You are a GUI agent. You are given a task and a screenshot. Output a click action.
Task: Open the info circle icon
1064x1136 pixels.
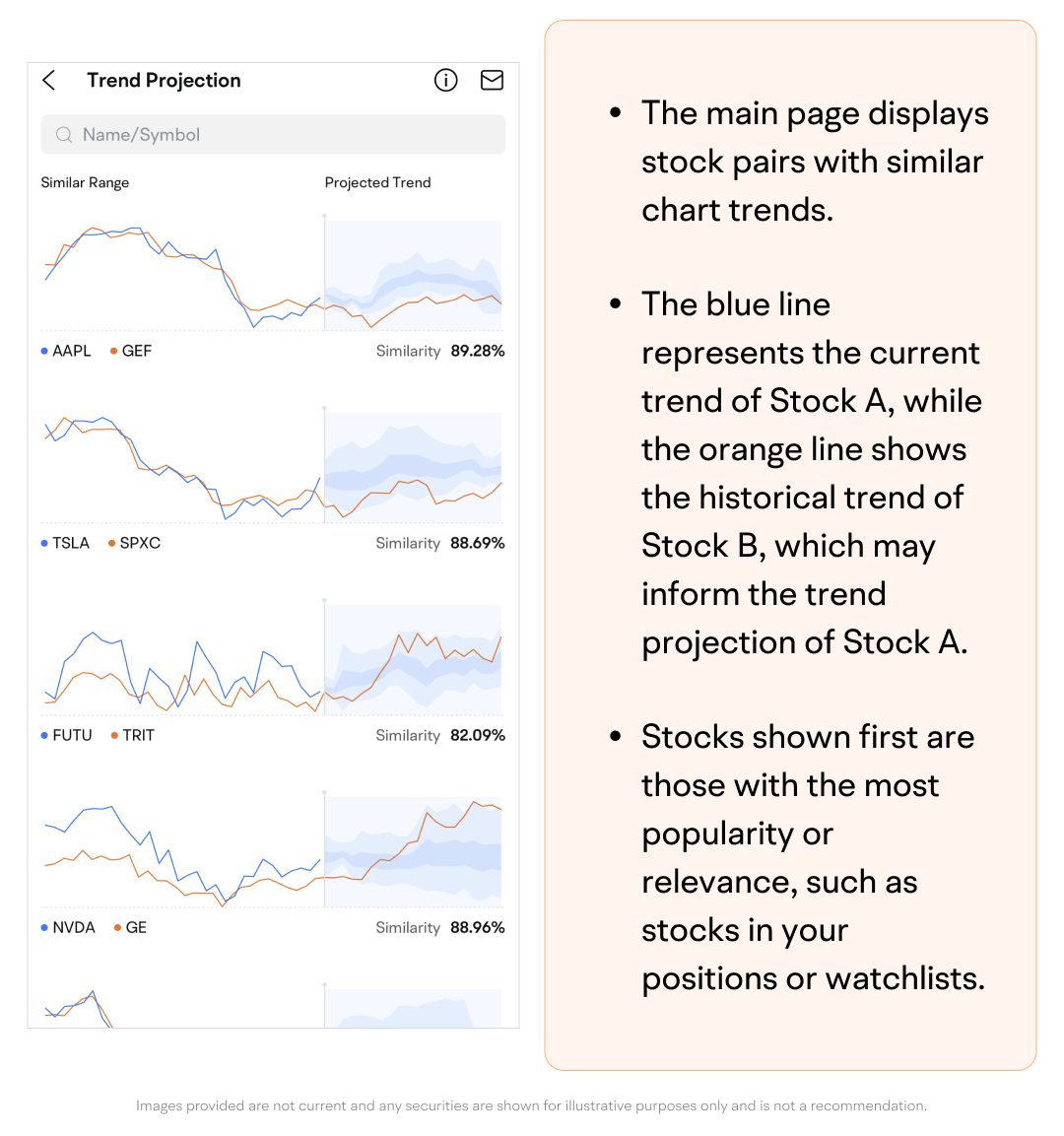(x=446, y=81)
